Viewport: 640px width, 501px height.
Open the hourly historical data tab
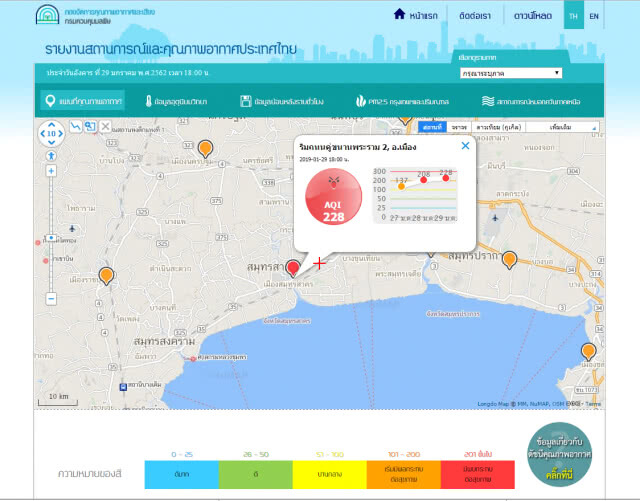[282, 101]
